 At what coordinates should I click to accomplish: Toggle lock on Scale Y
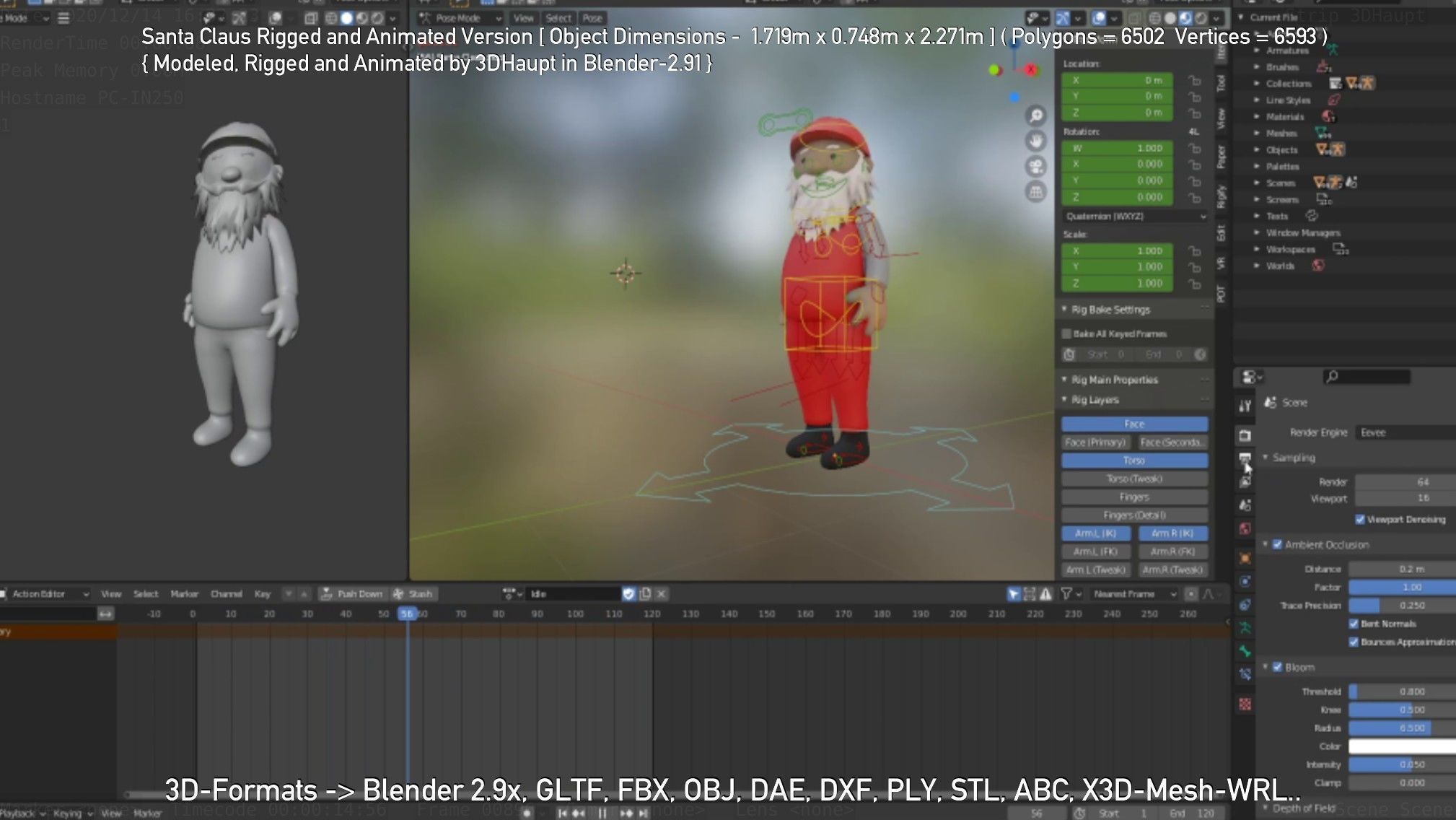tap(1195, 267)
